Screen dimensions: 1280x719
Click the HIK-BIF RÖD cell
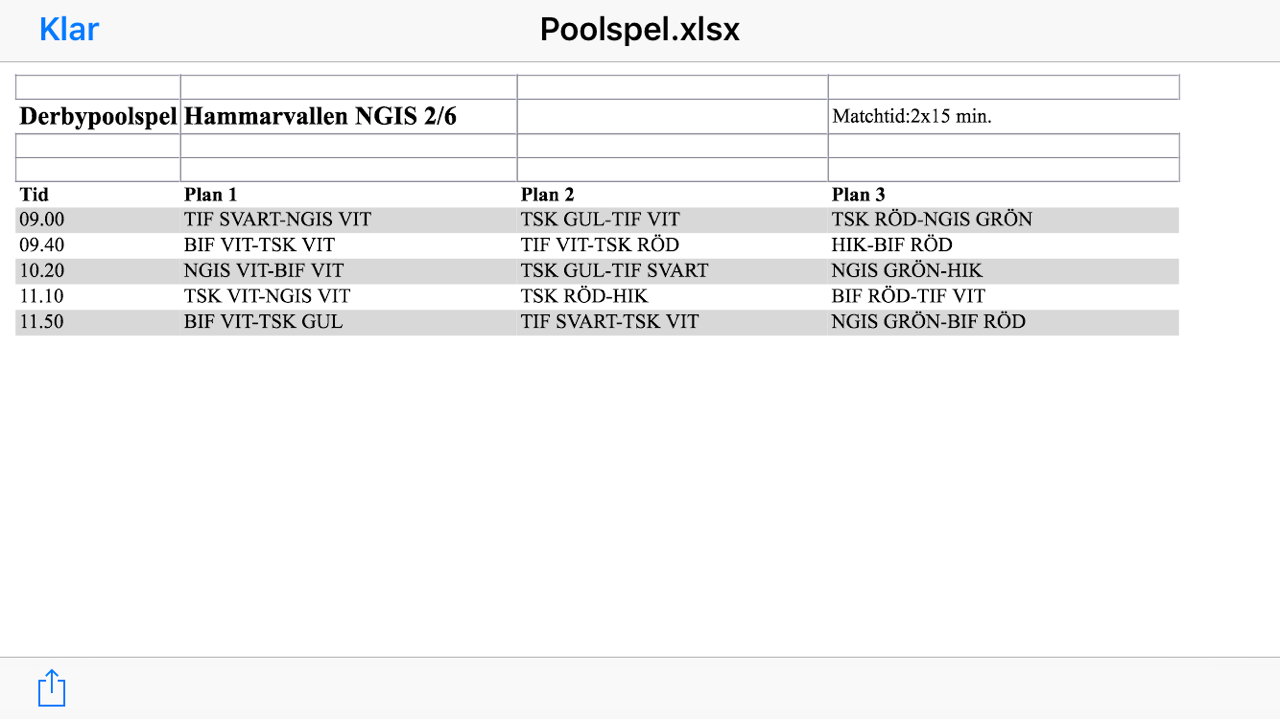1004,245
